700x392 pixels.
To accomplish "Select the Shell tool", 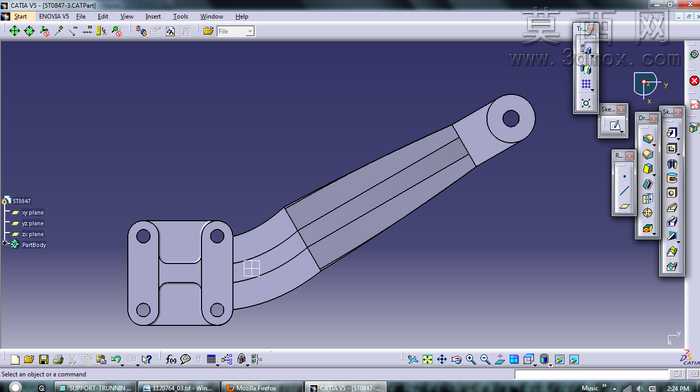I will [648, 184].
